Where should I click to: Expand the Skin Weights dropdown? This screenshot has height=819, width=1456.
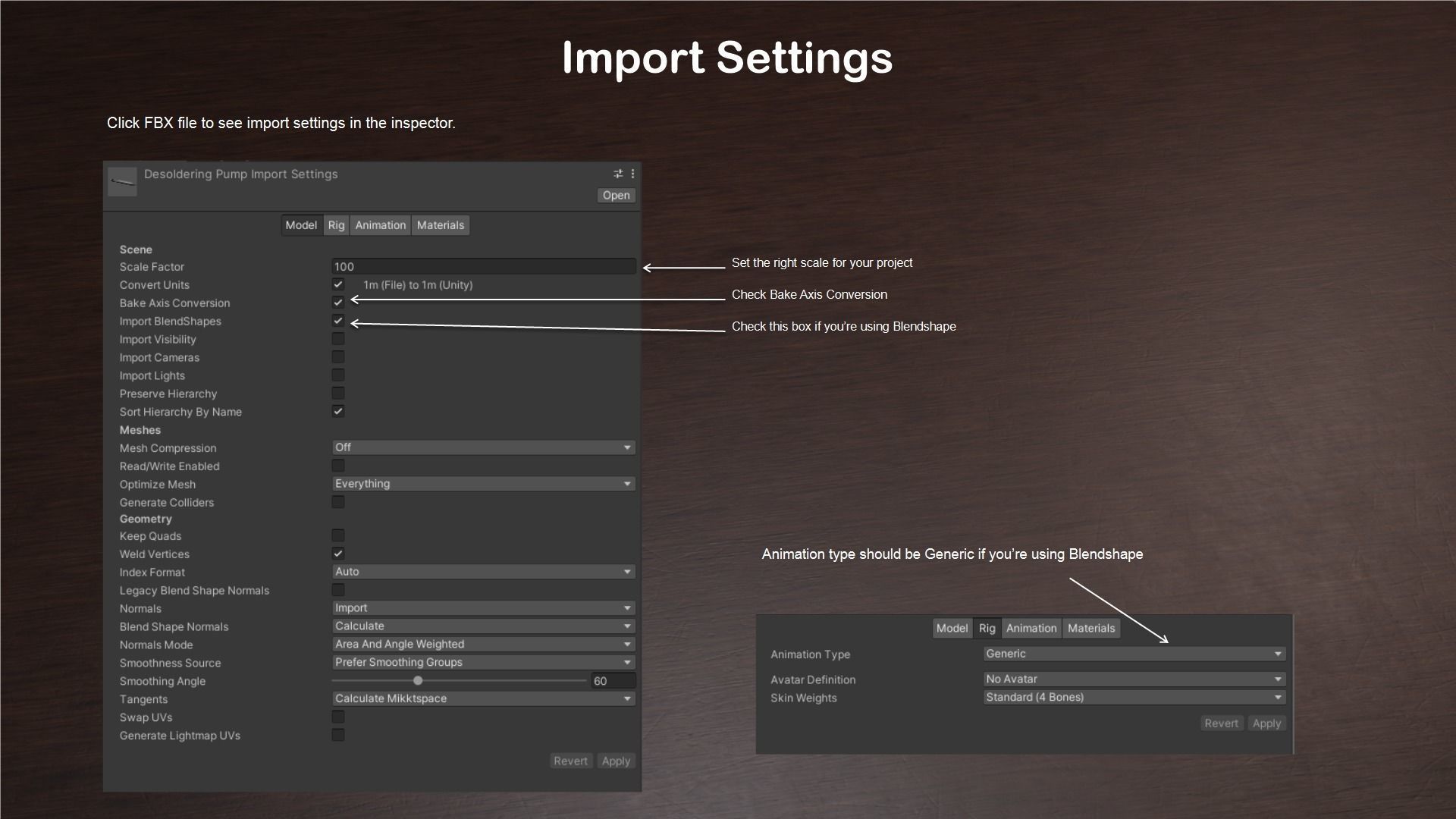1134,698
